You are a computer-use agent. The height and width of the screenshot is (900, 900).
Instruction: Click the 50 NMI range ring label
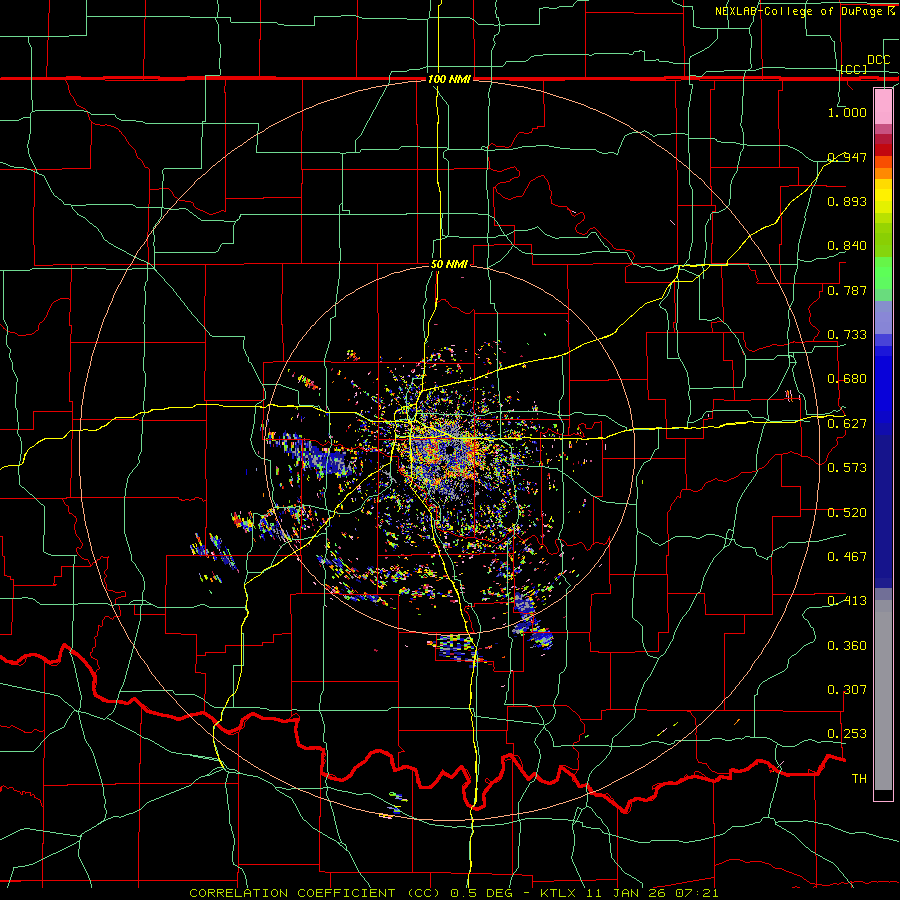pyautogui.click(x=449, y=265)
